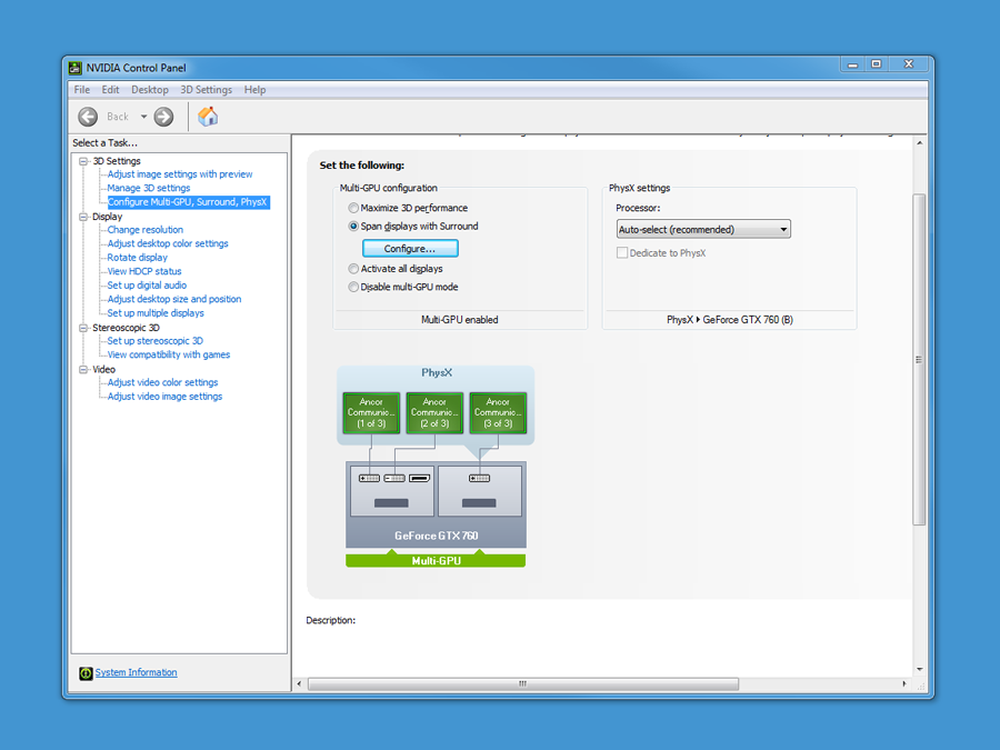The width and height of the screenshot is (1000, 750).
Task: Click the scroll left arrow
Action: pyautogui.click(x=299, y=684)
